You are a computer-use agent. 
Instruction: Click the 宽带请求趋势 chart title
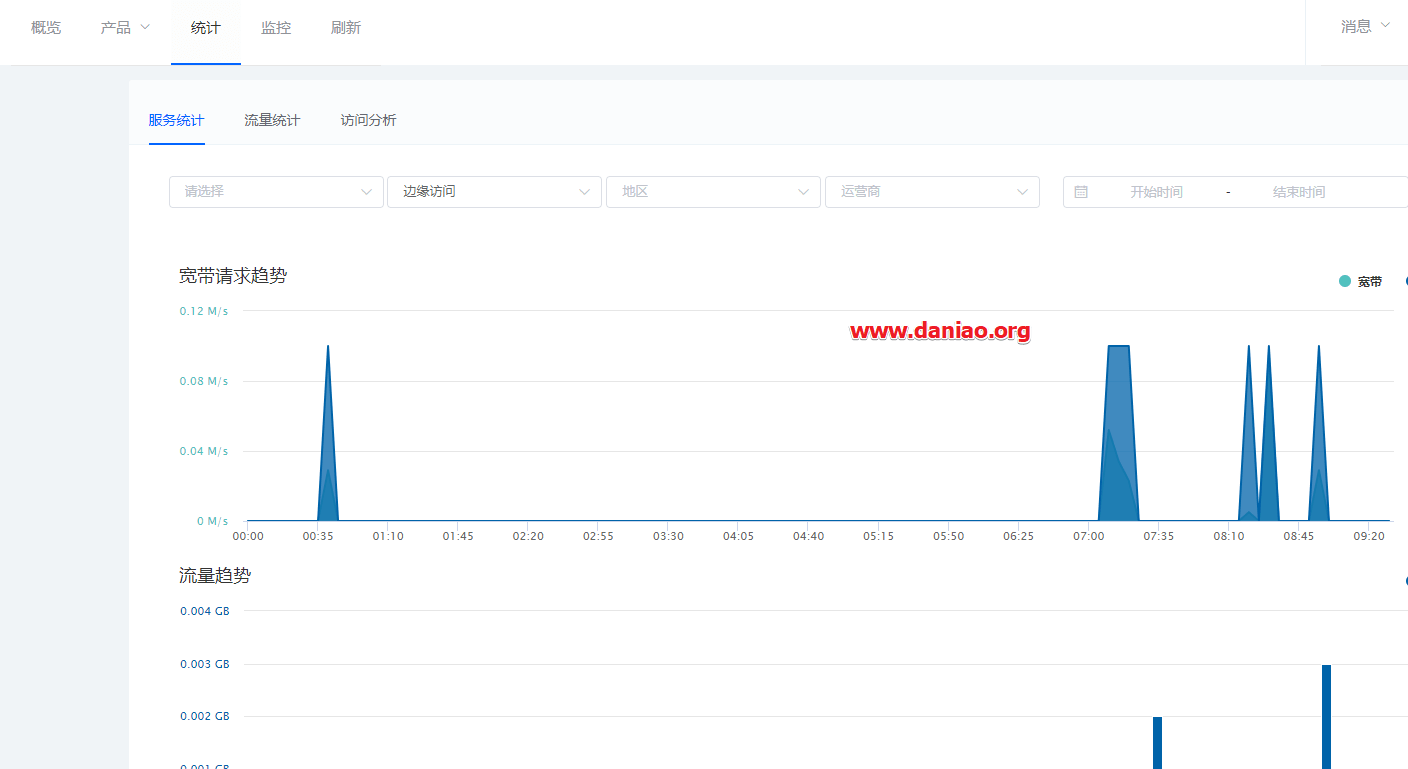[x=233, y=276]
